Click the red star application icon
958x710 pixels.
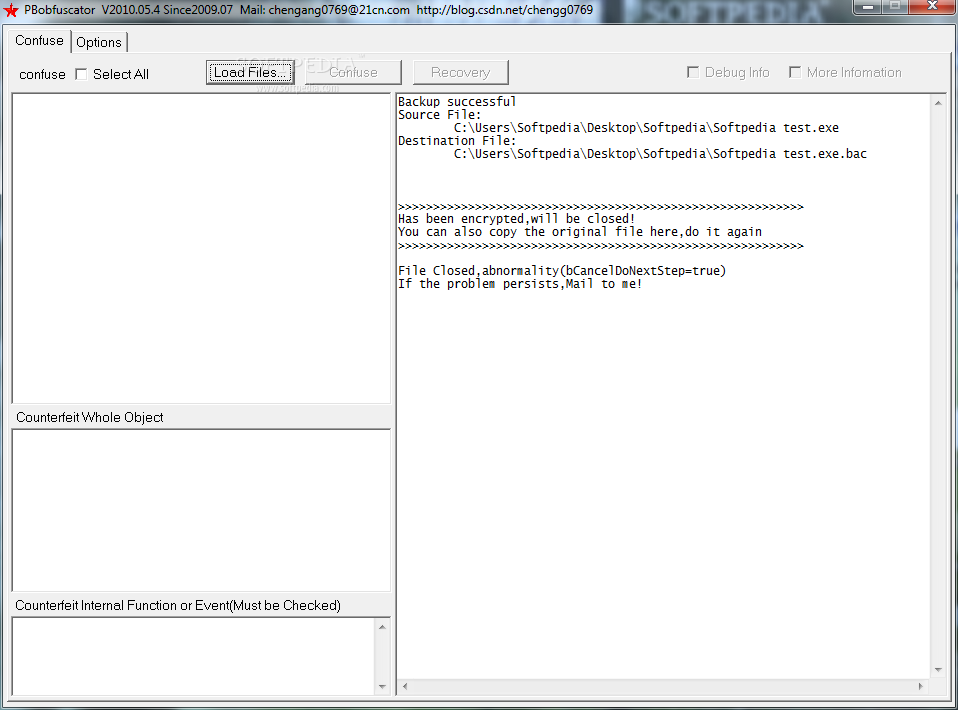click(x=11, y=10)
